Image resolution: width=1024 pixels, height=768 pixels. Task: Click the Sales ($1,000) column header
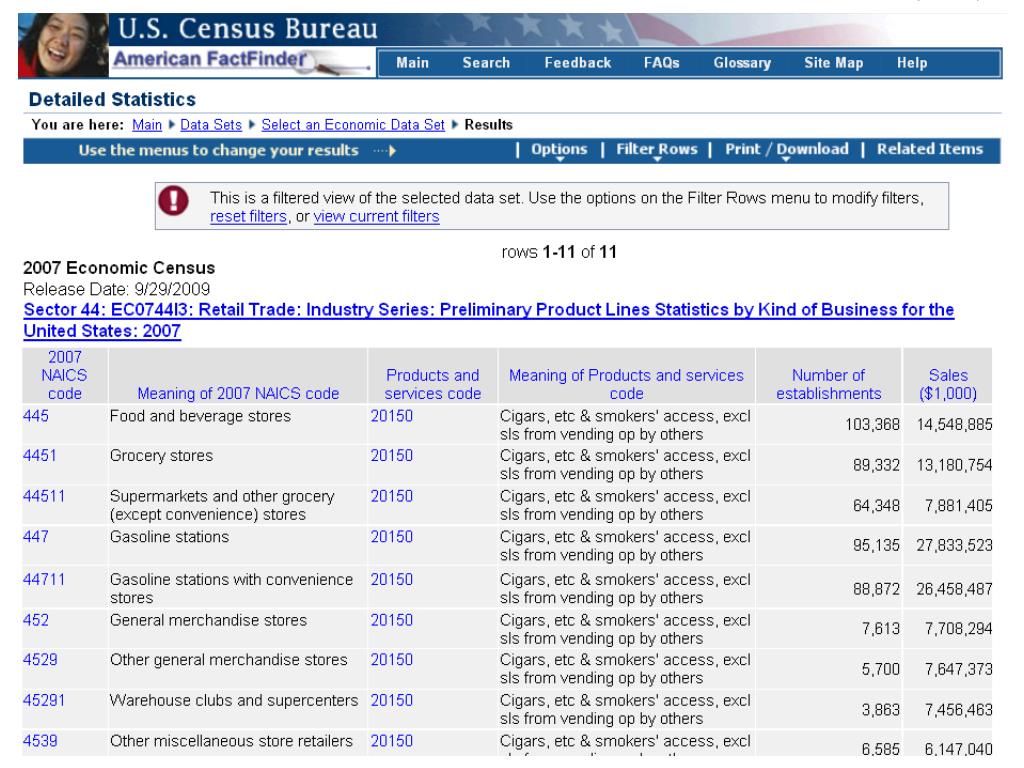click(x=948, y=385)
